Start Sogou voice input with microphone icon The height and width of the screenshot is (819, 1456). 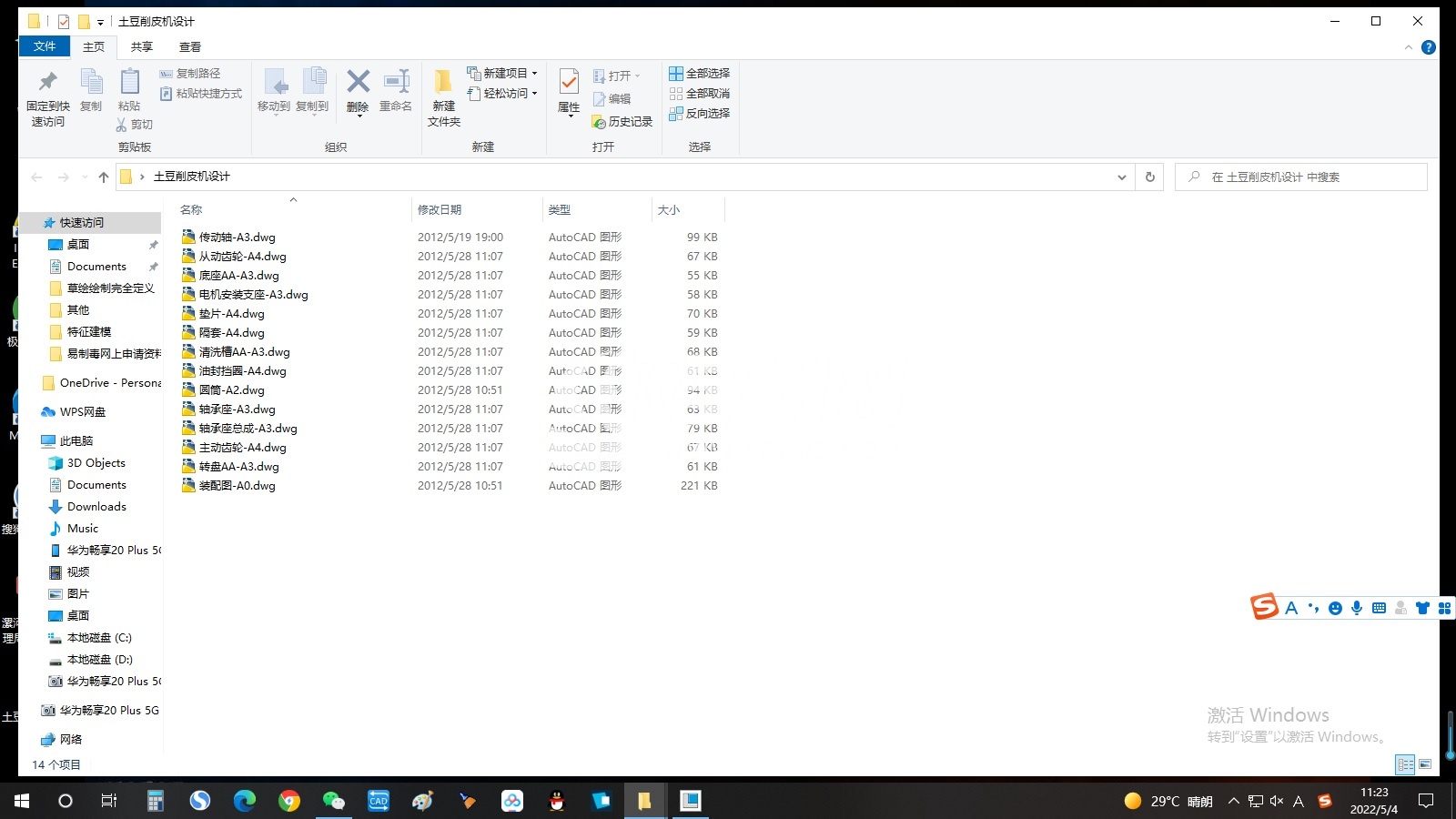tap(1357, 607)
